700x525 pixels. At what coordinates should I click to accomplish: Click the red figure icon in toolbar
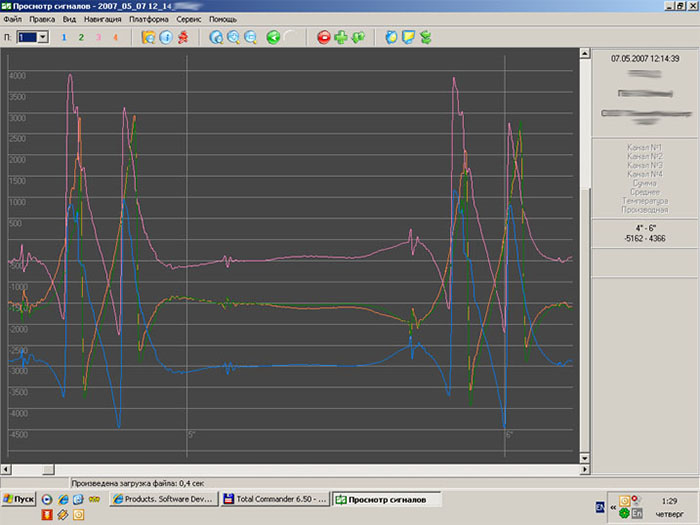tap(183, 37)
